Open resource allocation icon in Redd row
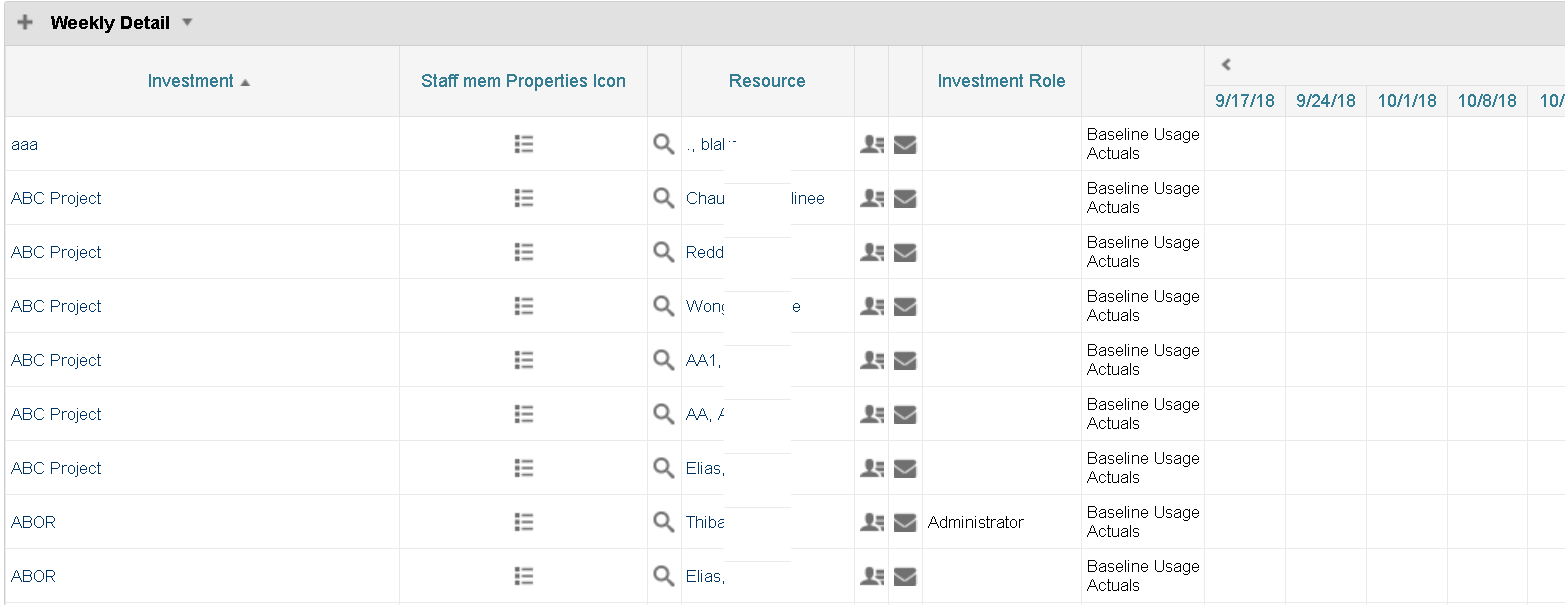This screenshot has width=1565, height=610. click(872, 252)
